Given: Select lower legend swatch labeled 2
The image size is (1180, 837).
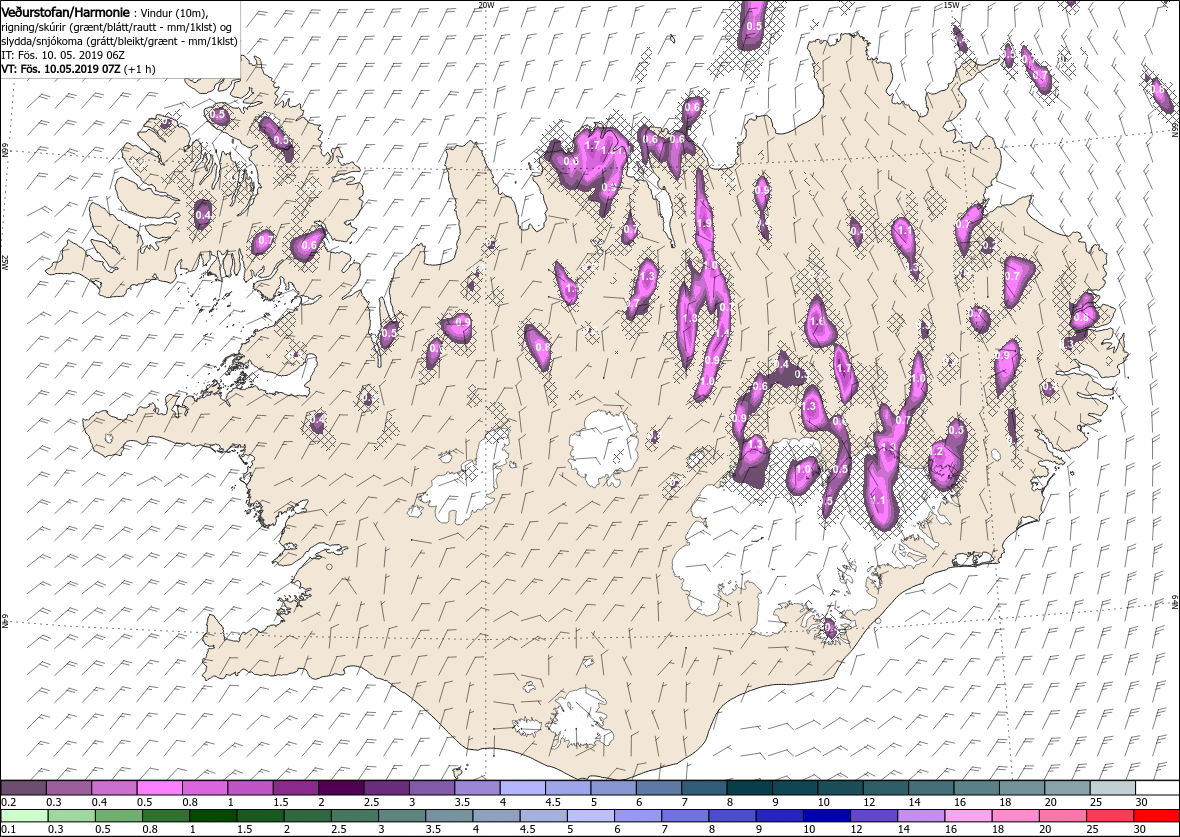Looking at the screenshot, I should 307,816.
